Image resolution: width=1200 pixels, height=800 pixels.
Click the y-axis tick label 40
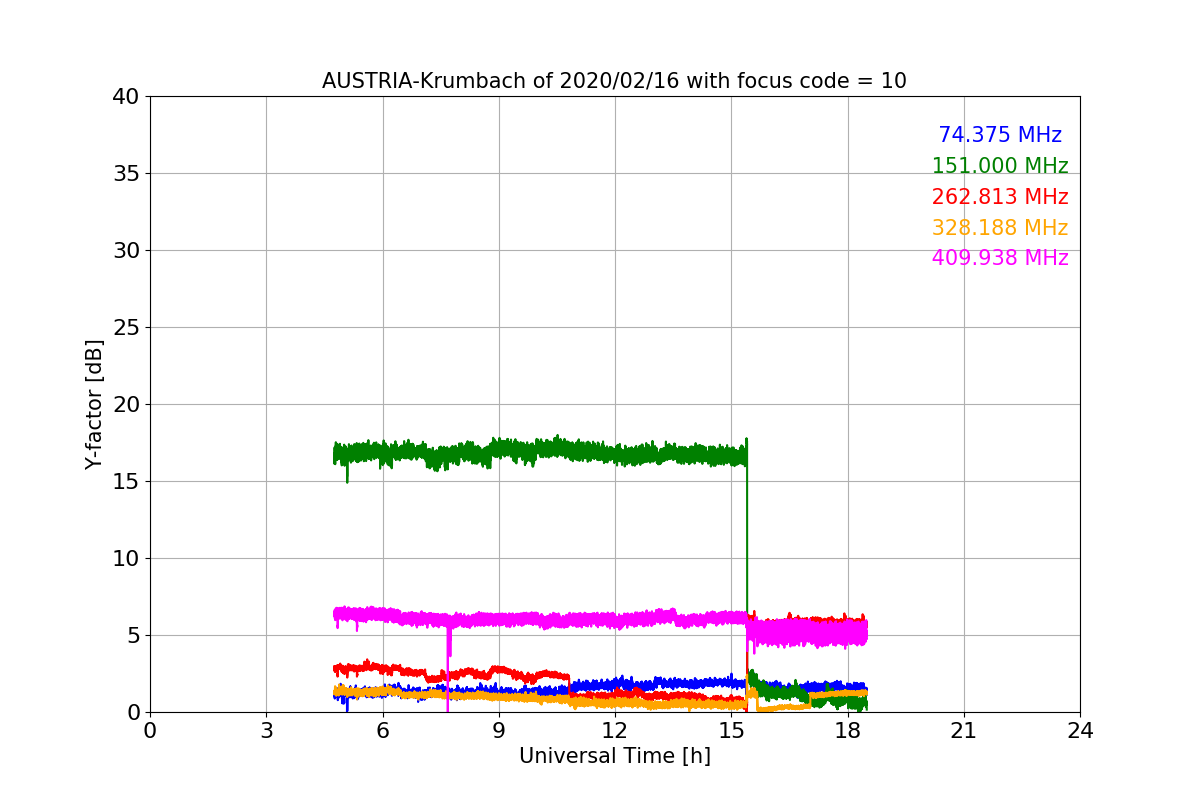click(x=126, y=97)
